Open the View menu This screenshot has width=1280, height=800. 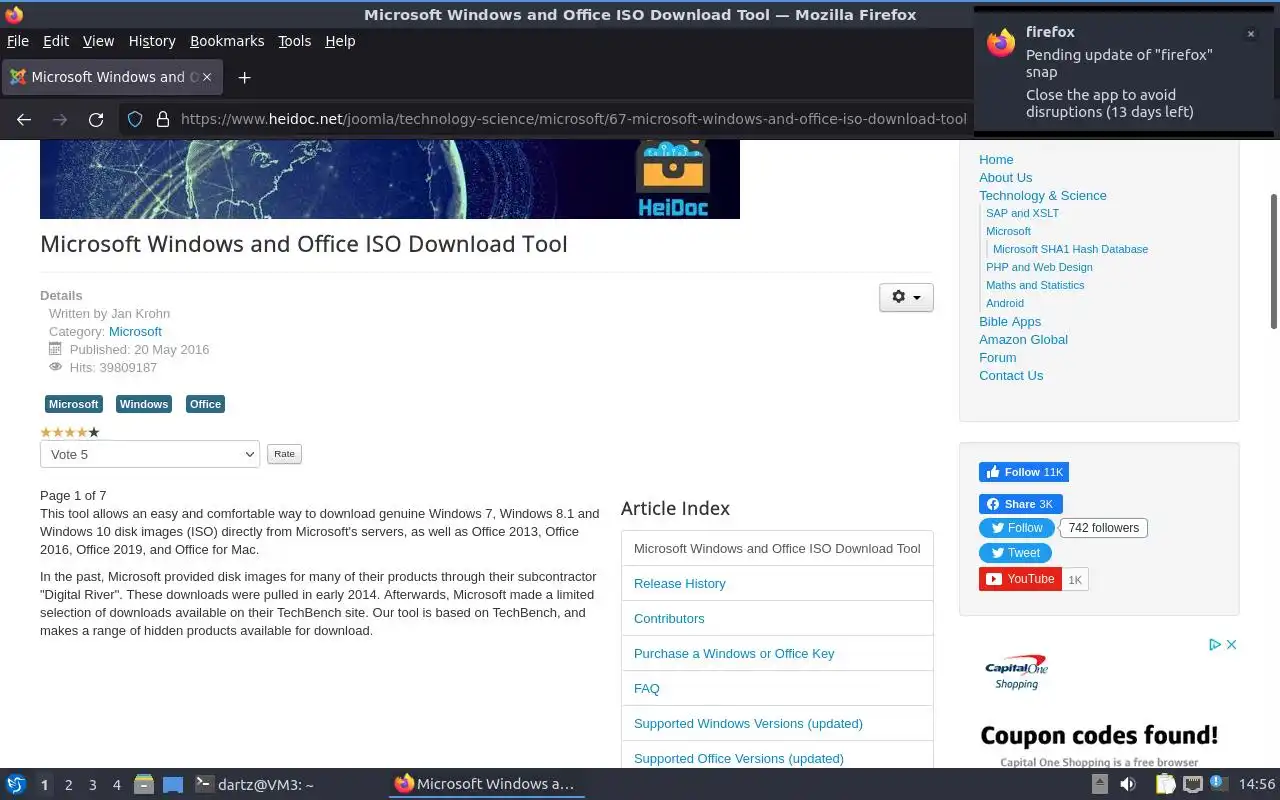coord(98,41)
